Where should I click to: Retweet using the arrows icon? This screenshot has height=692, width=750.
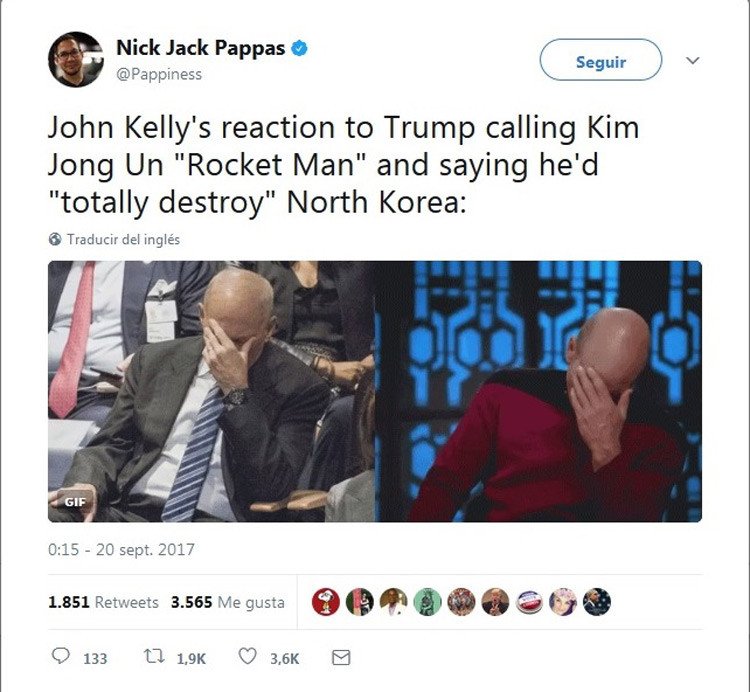click(x=154, y=657)
